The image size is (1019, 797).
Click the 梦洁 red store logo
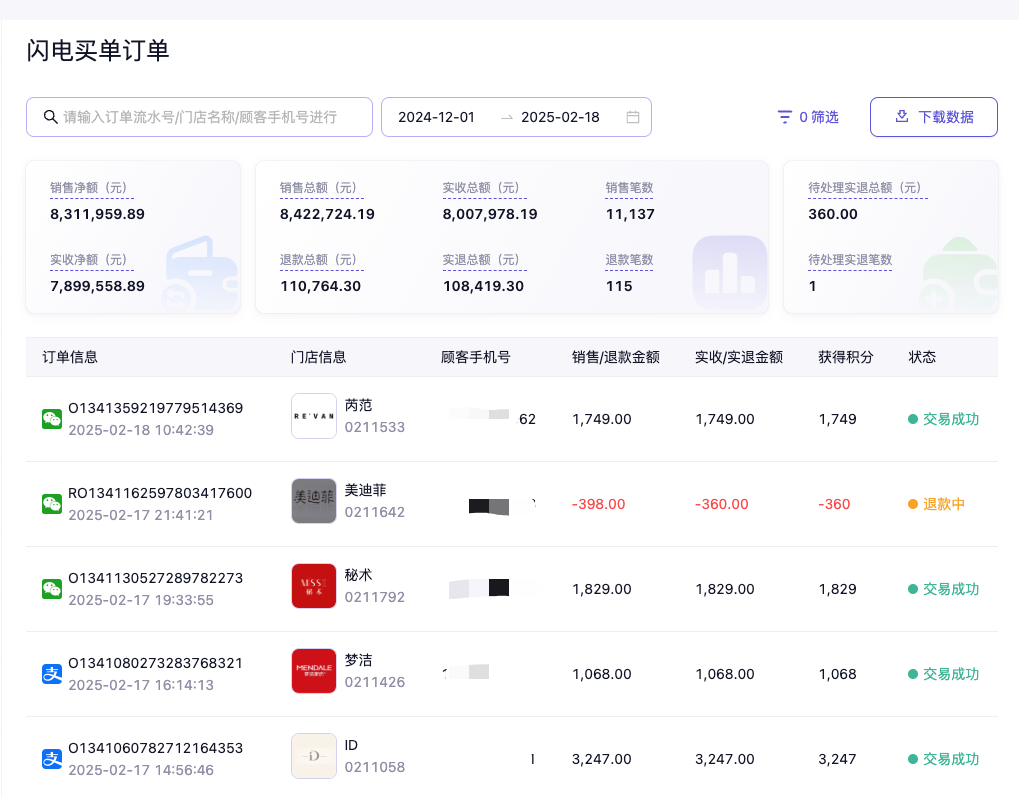pos(313,671)
